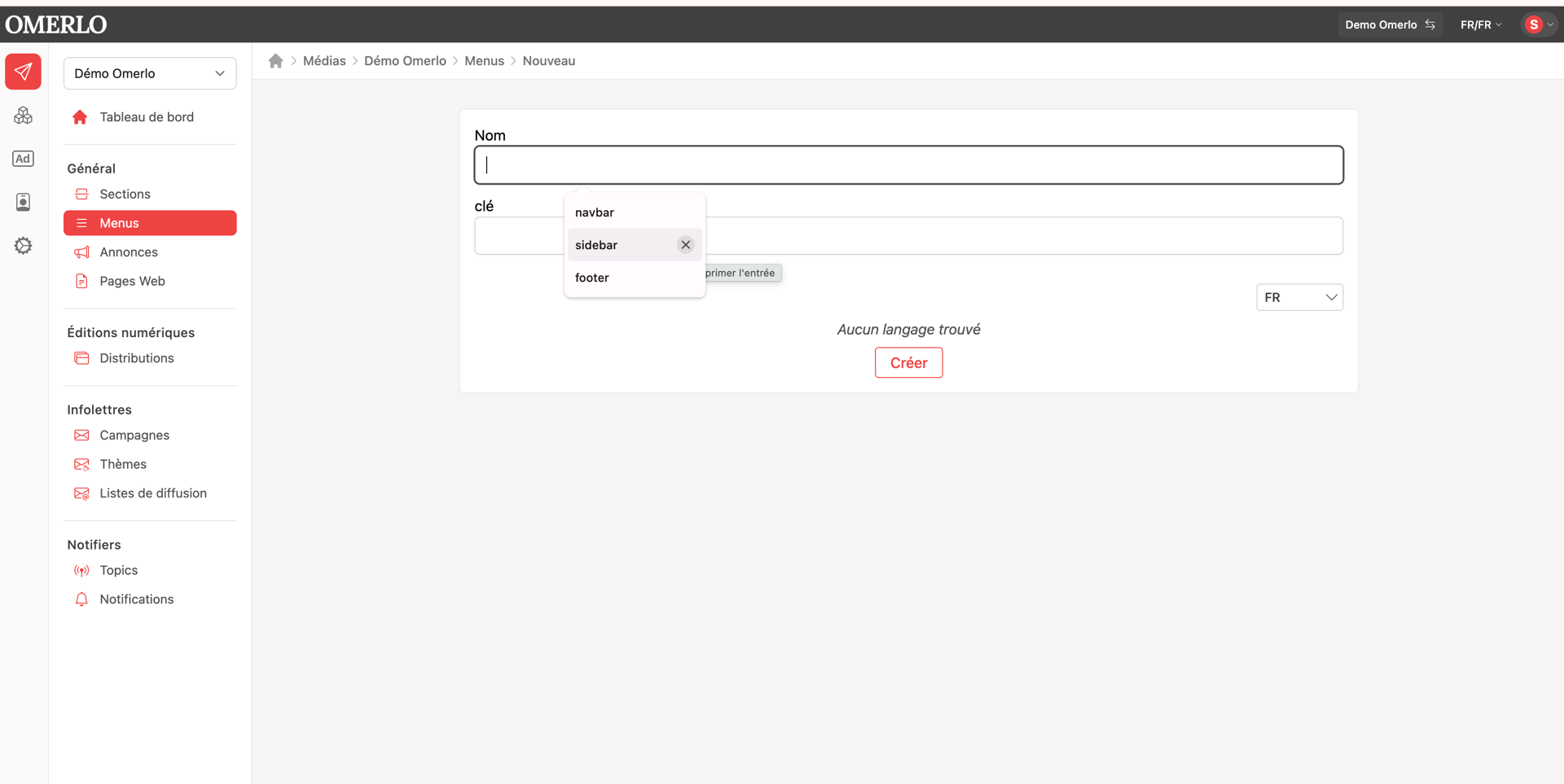The width and height of the screenshot is (1564, 784).
Task: Click the Topics broadcast icon
Action: pos(81,571)
